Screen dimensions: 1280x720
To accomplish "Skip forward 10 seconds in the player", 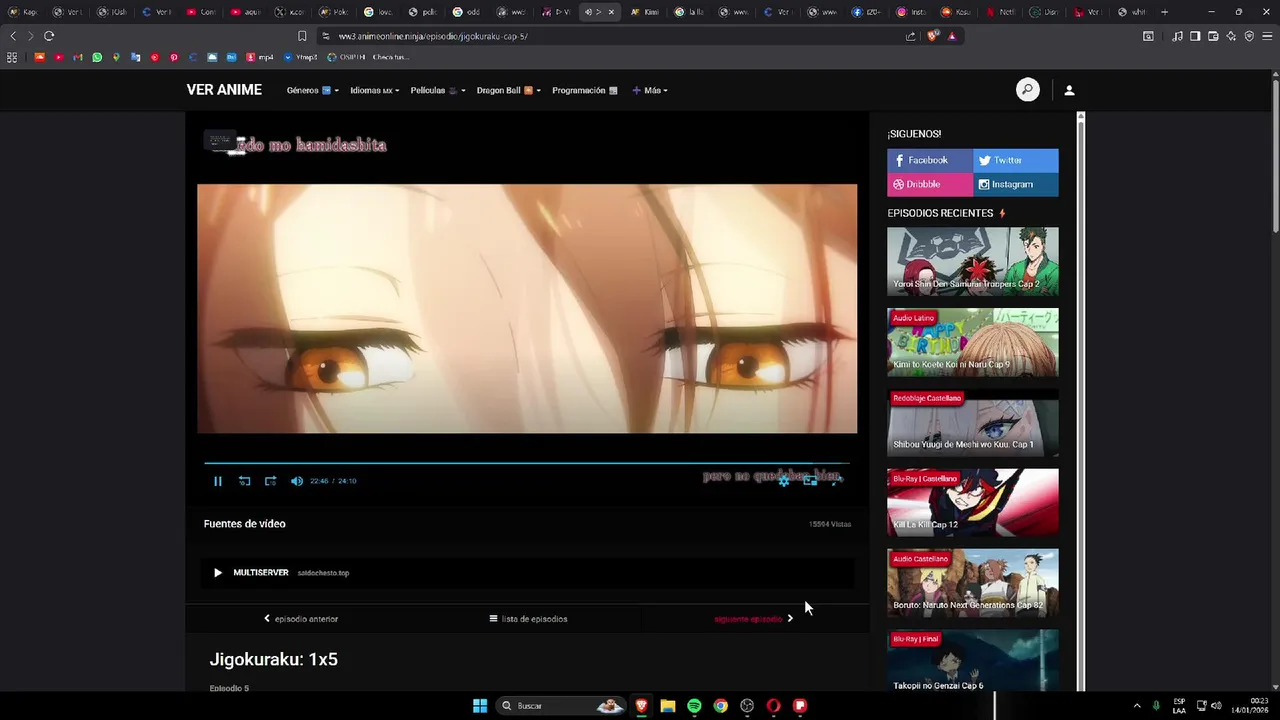I will [270, 481].
